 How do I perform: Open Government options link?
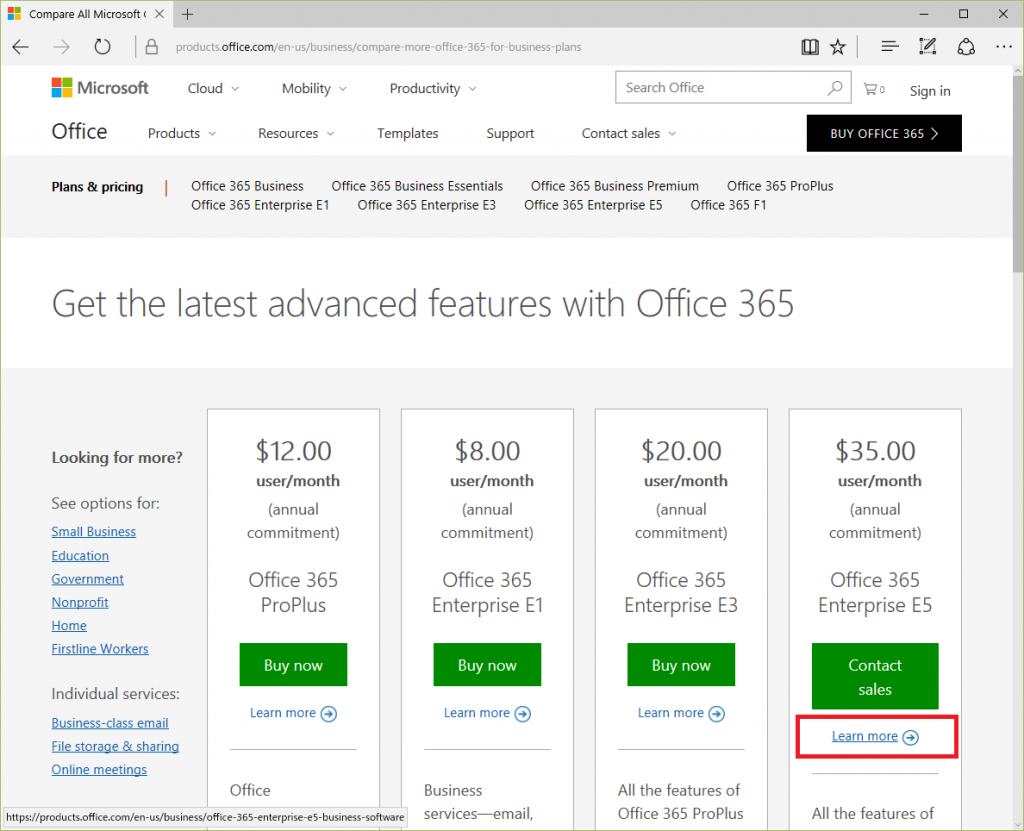tap(88, 579)
